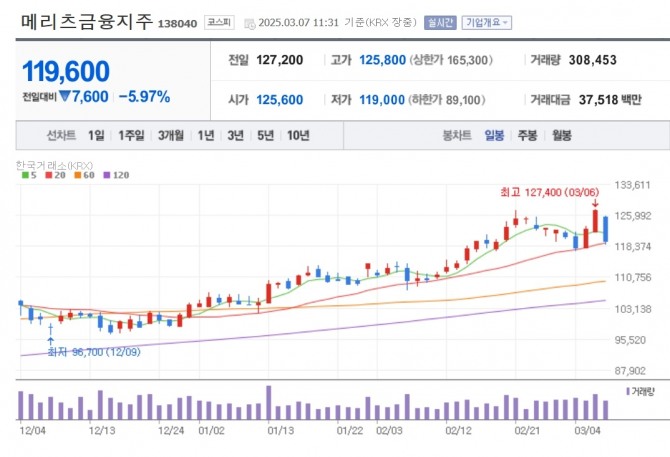Click the purple 거래량 volume legend marker
The image size is (670, 457).
pyautogui.click(x=628, y=391)
